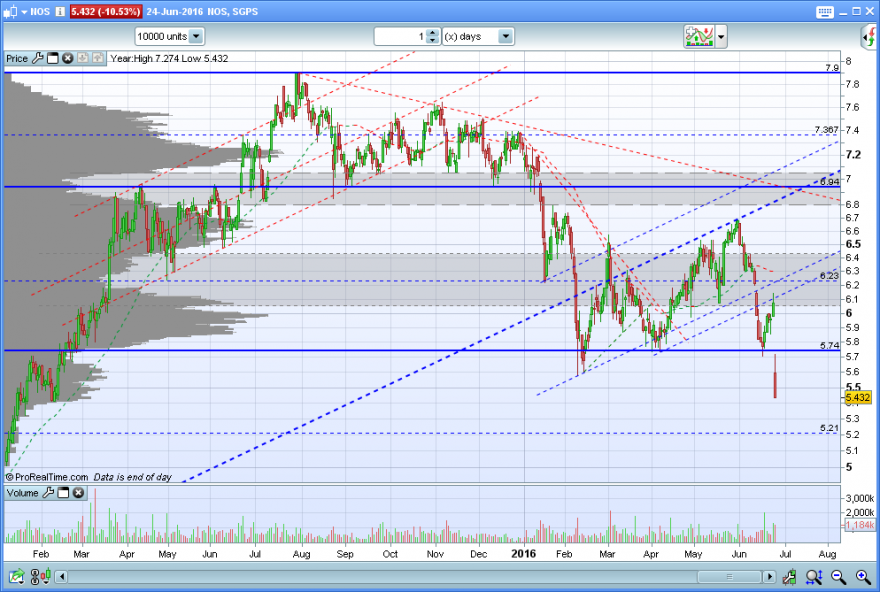Screen dimensions: 880x592
Task: Click the 5.432 (-10.53%) price badge
Action: tap(106, 11)
